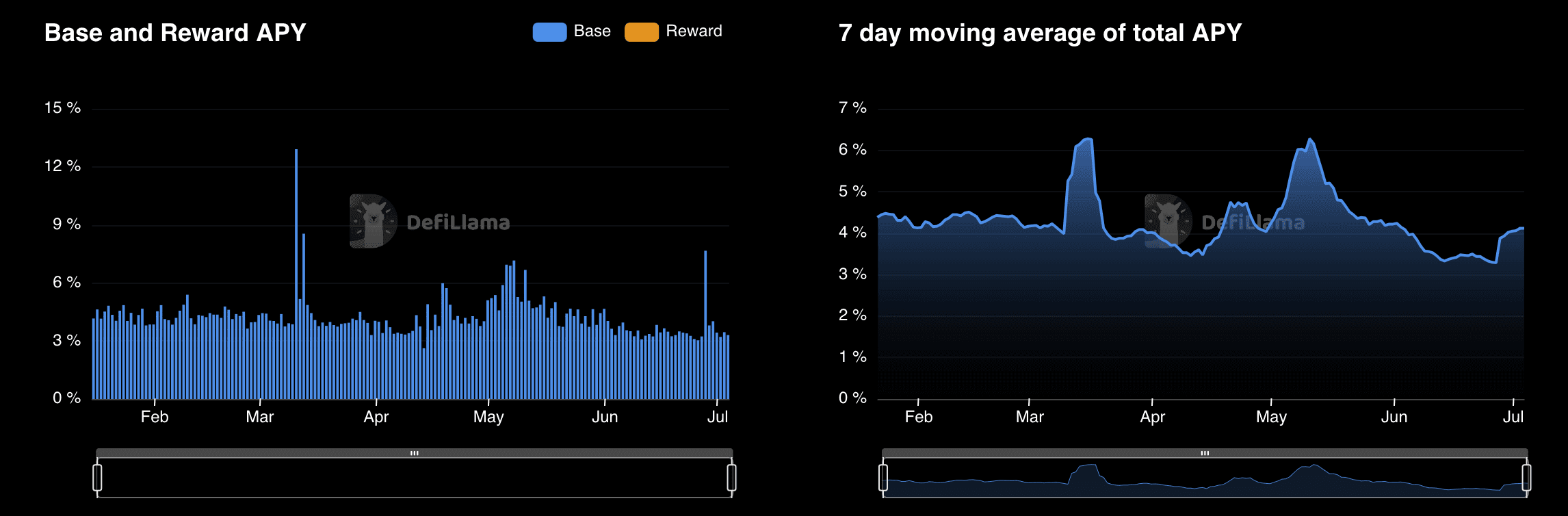Screen dimensions: 1568x516
Task: Click the "7 day moving average of total APY" title
Action: 1040,33
